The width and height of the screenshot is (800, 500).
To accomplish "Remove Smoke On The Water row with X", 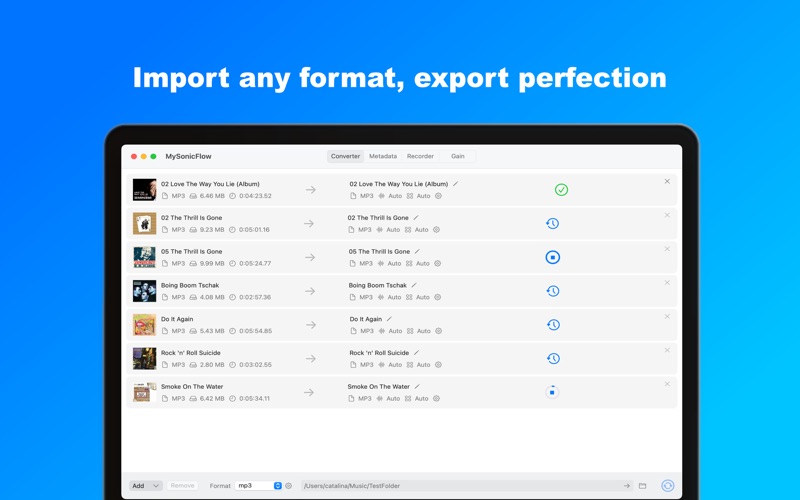I will pyautogui.click(x=667, y=384).
